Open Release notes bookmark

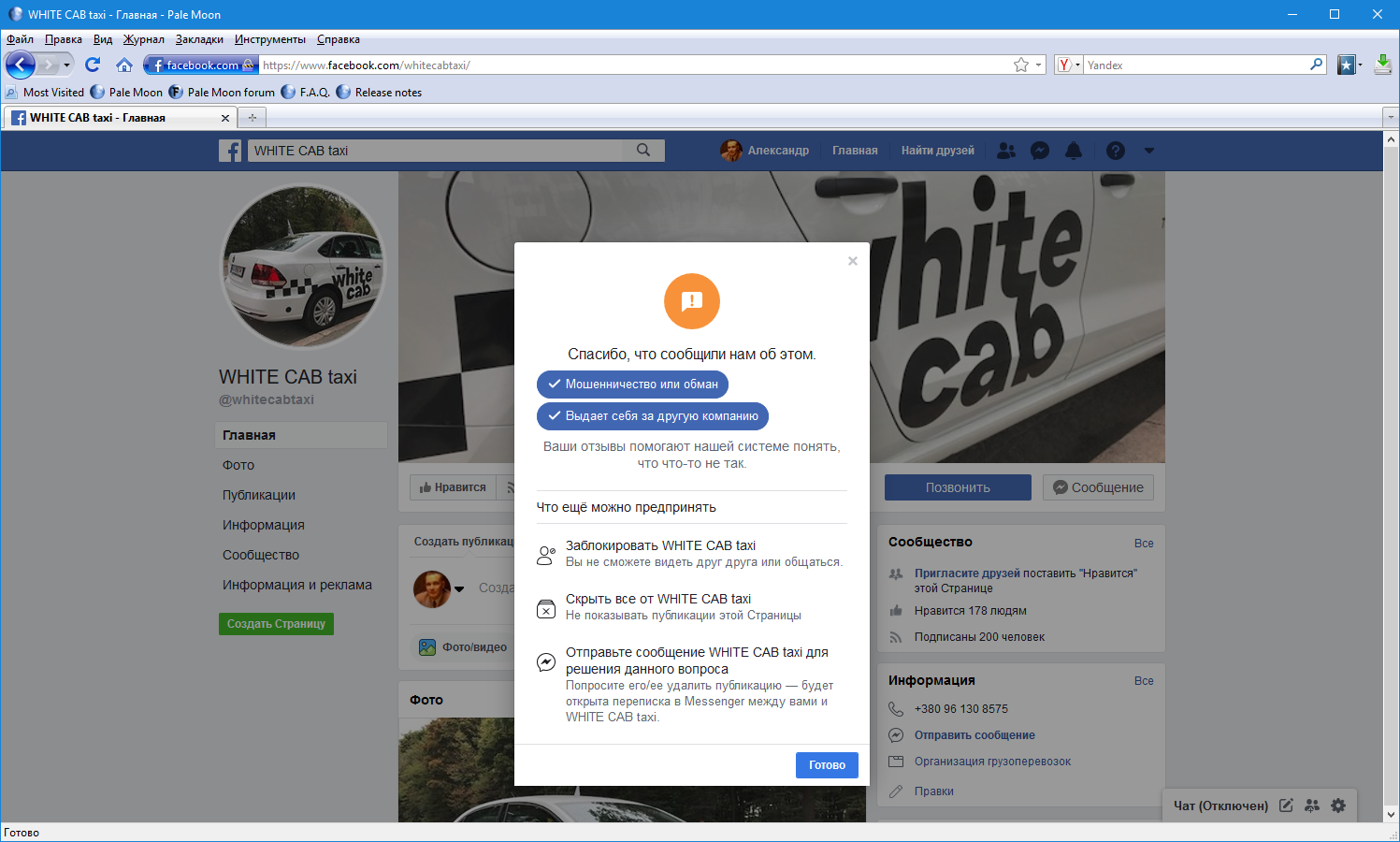tap(379, 93)
